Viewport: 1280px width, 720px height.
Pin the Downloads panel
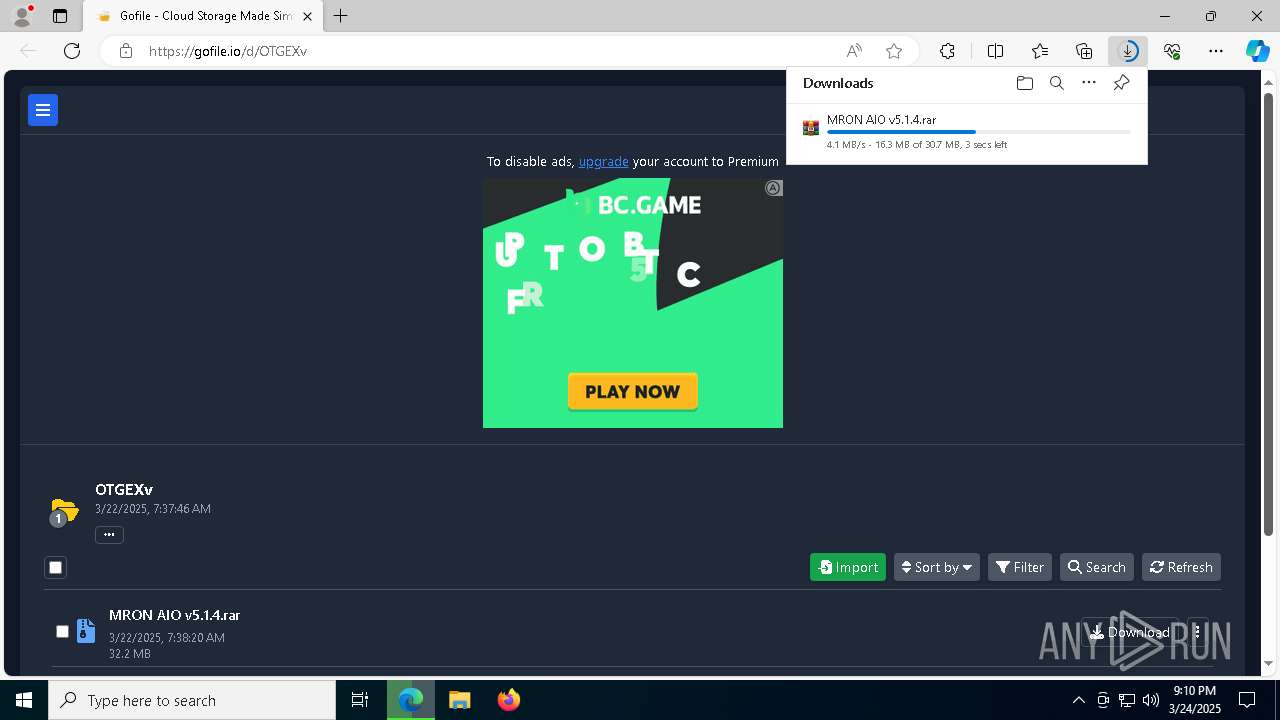[x=1121, y=83]
